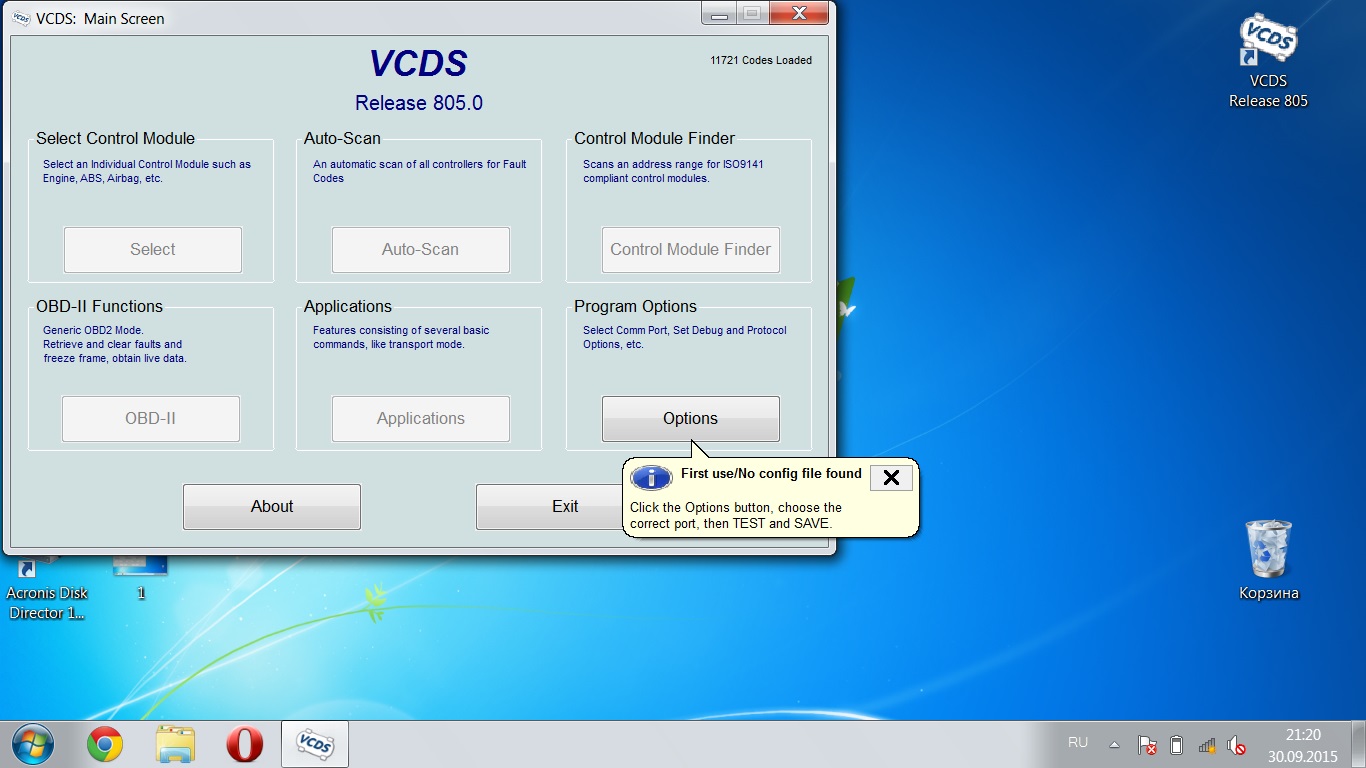Click the Release 805.0 heading text
1366x768 pixels.
coord(419,104)
